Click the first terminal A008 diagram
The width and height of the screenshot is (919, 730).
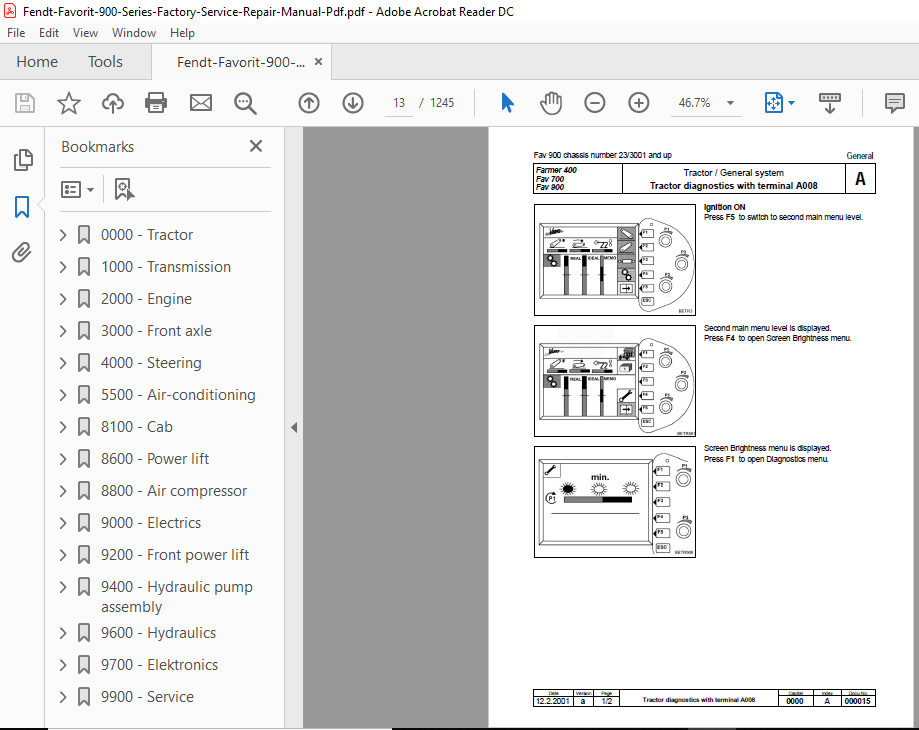point(615,260)
